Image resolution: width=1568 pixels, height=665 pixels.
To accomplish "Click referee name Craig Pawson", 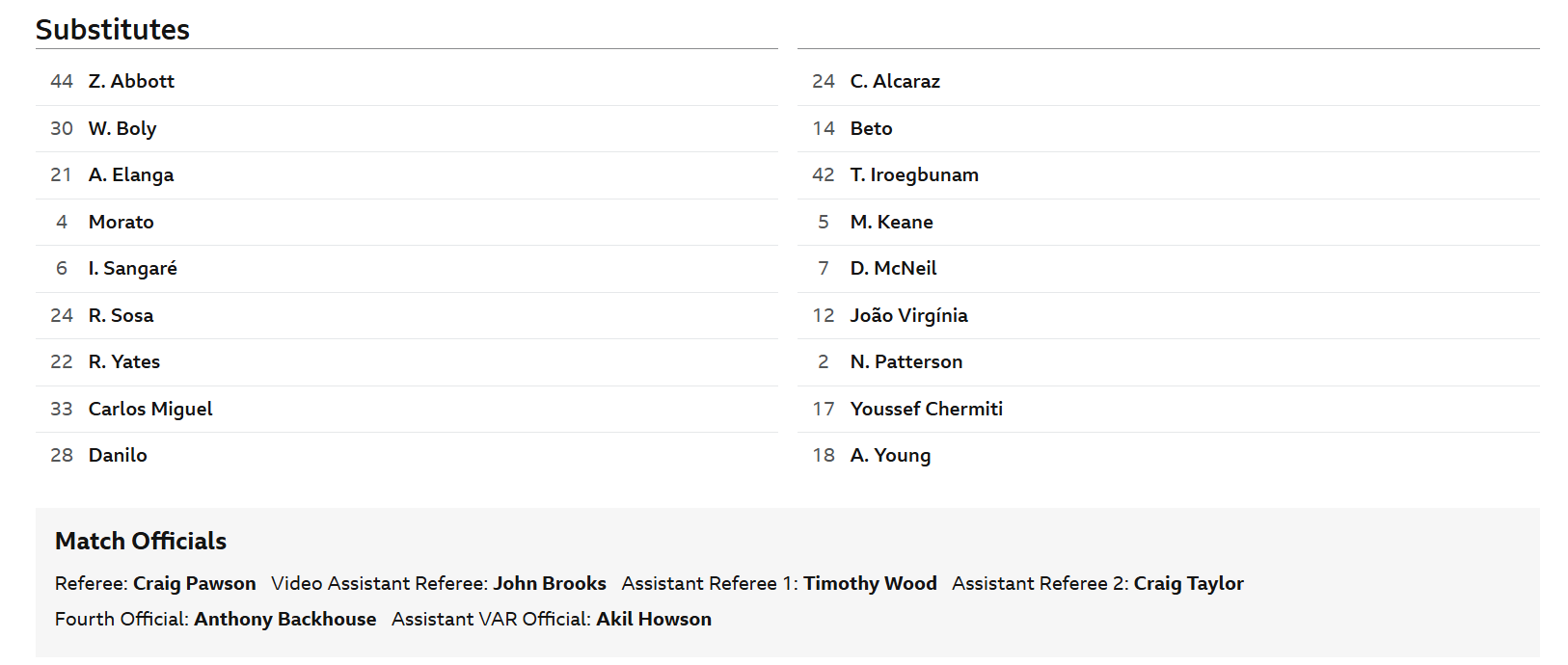I will pos(195,584).
